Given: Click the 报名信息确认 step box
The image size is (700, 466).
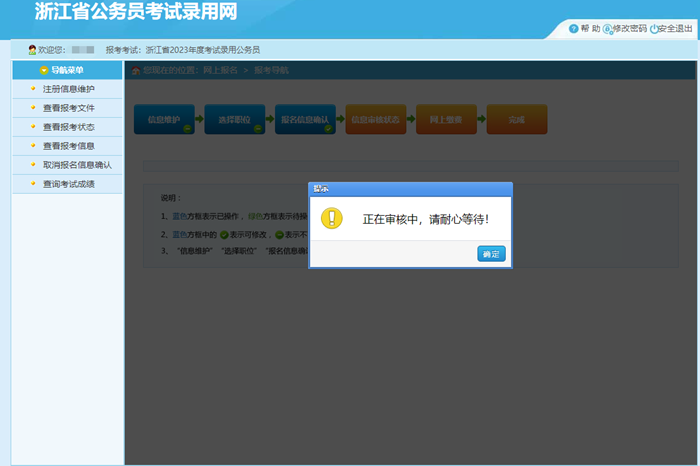Looking at the screenshot, I should pyautogui.click(x=304, y=120).
